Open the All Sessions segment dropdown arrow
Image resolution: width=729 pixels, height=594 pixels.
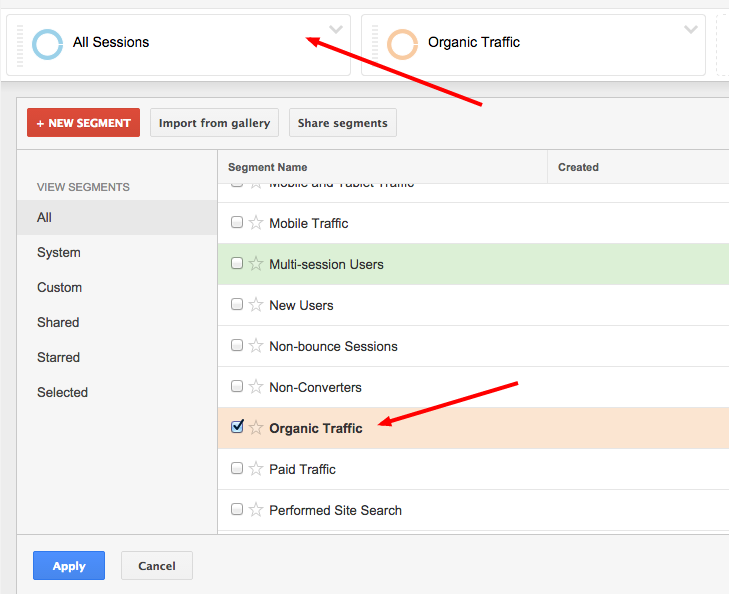click(336, 30)
